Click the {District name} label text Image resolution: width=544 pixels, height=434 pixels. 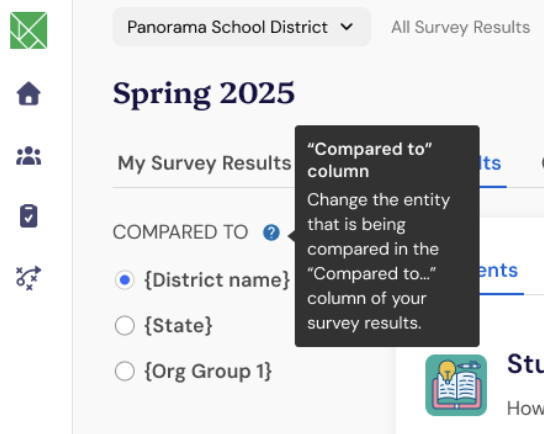(217, 280)
